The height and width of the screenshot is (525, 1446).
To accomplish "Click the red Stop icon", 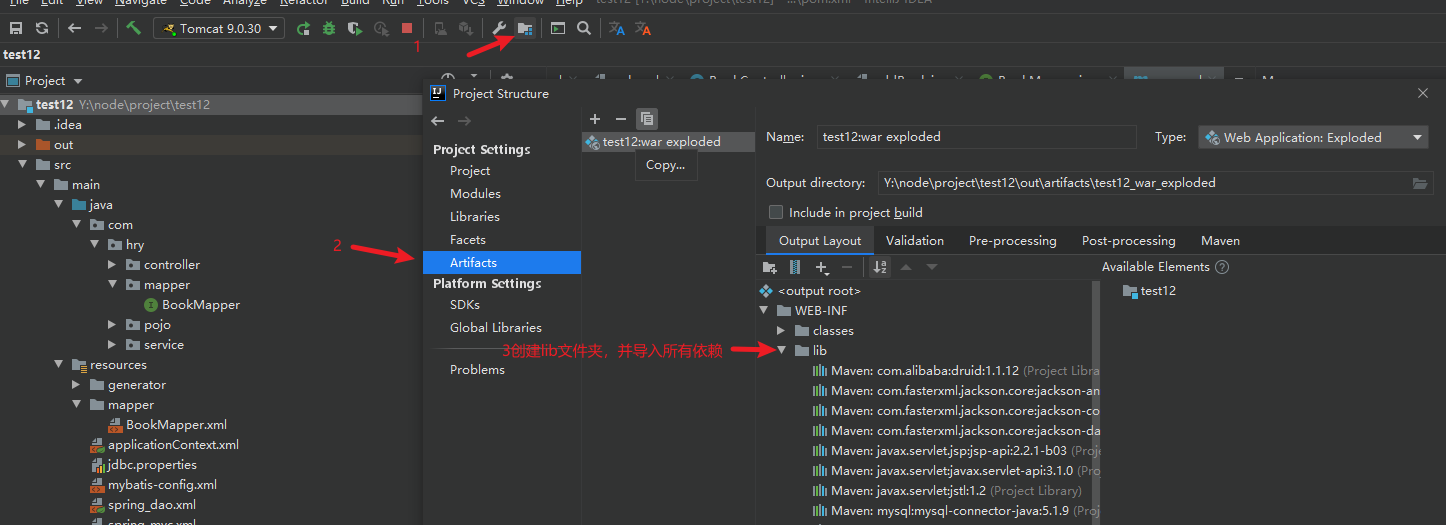I will click(x=406, y=29).
